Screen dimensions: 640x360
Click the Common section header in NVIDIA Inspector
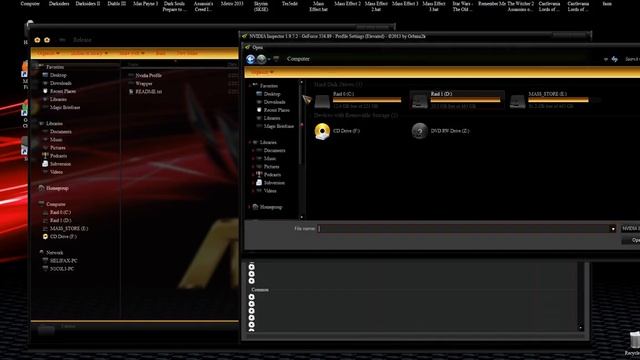(260, 290)
